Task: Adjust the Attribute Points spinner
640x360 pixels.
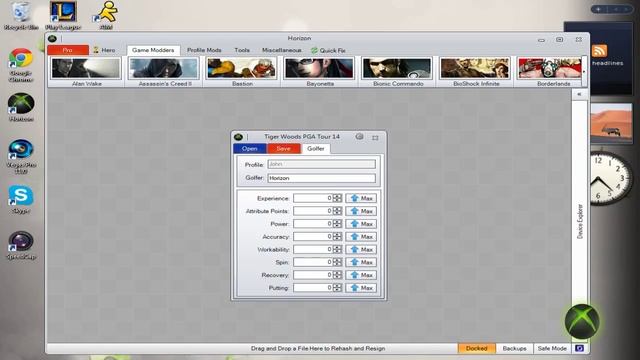Action: tap(337, 211)
